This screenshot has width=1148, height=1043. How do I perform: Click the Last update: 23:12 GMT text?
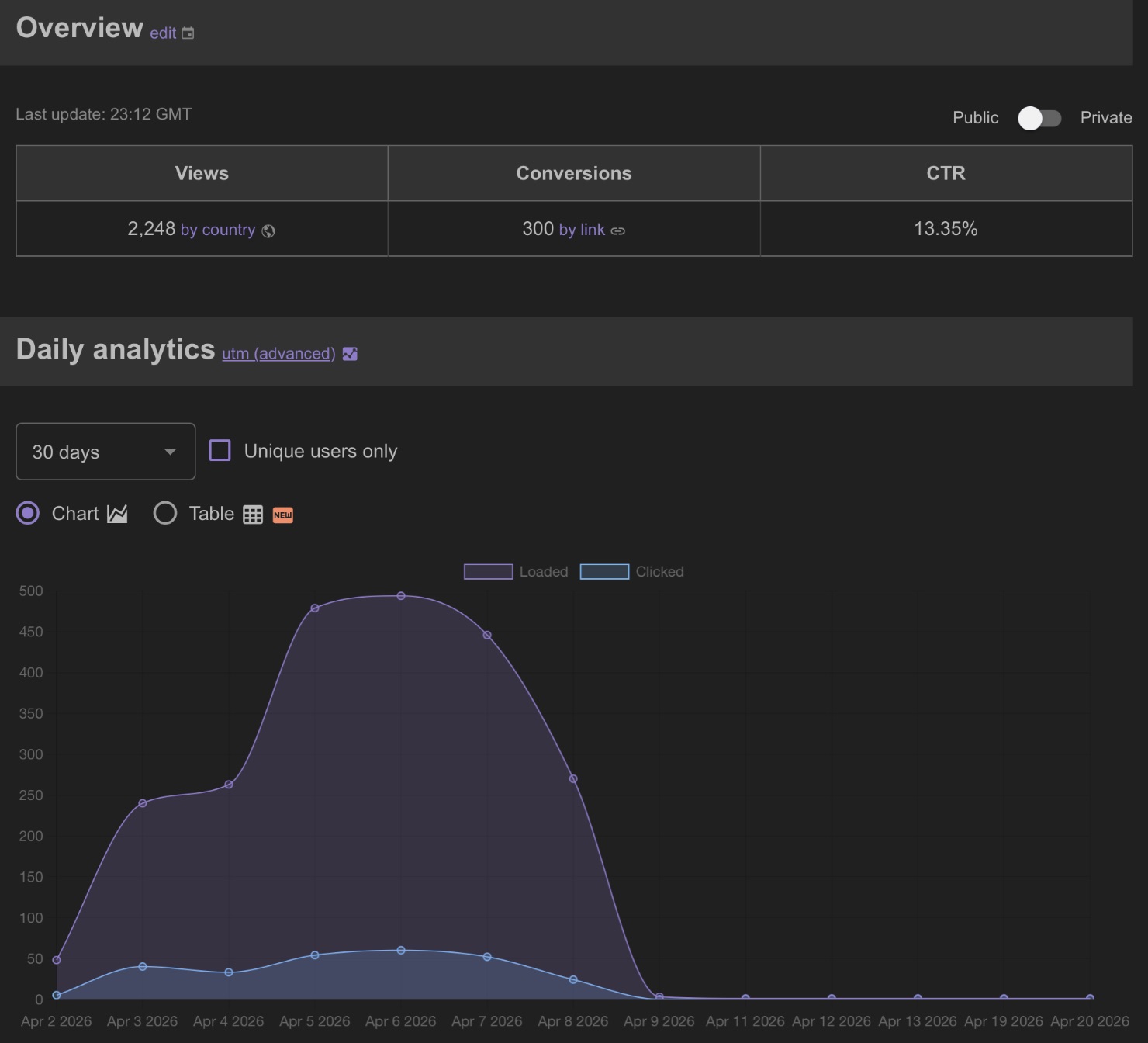click(x=104, y=114)
